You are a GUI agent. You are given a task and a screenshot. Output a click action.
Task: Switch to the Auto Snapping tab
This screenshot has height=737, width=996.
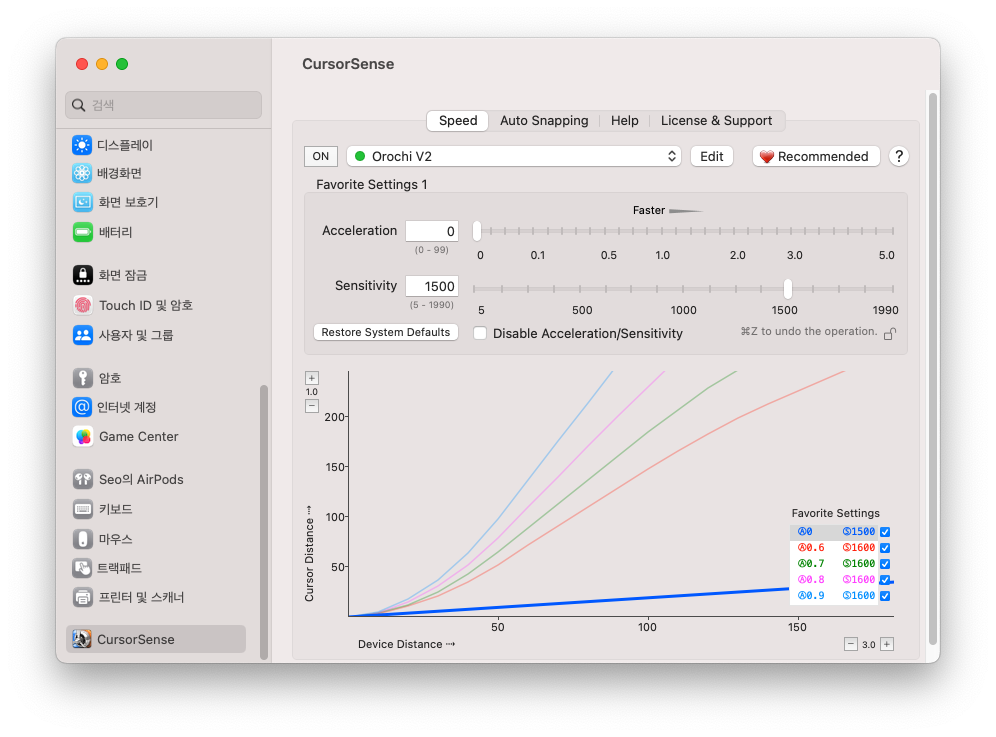544,121
